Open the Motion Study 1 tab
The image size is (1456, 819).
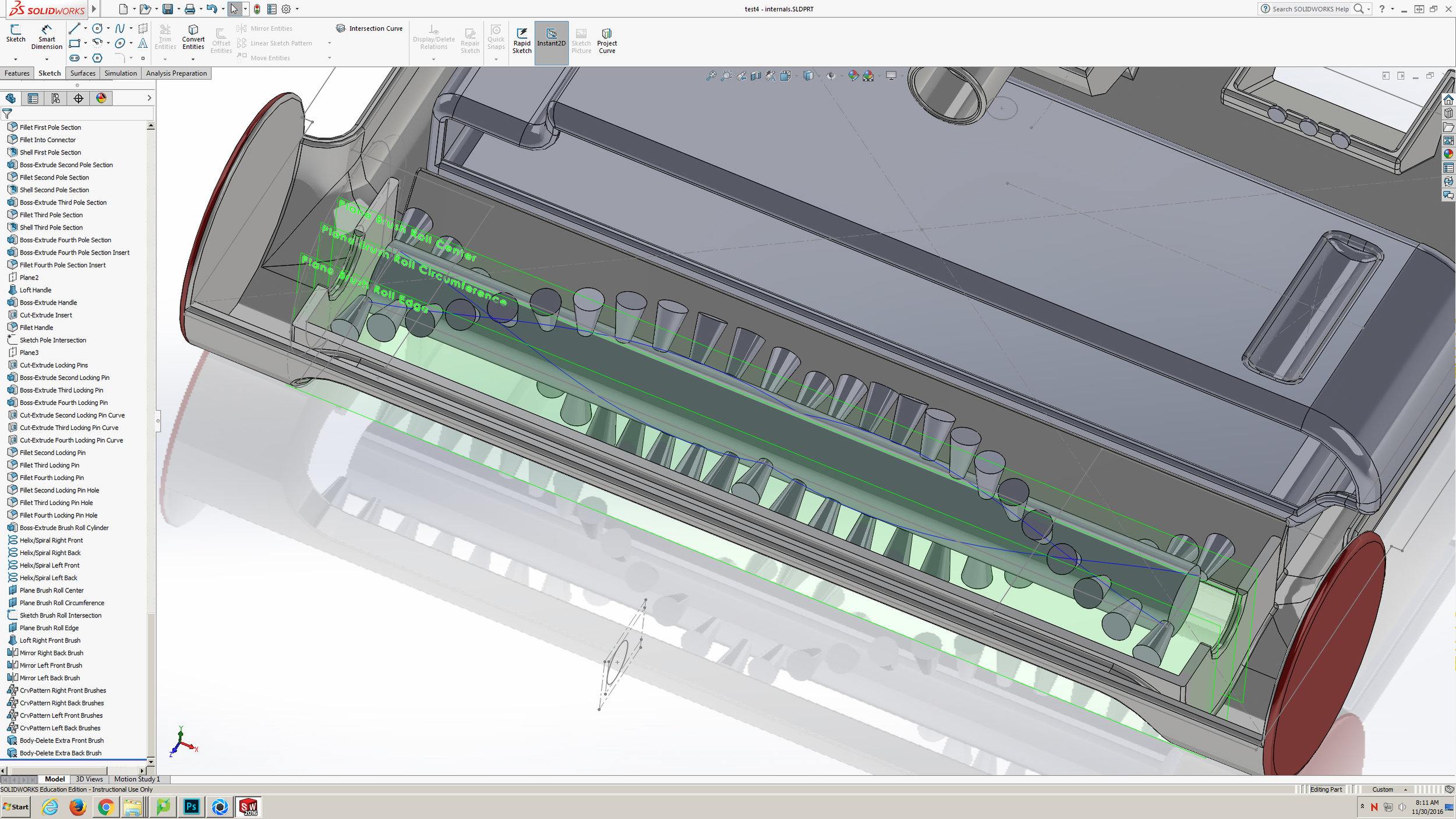[137, 779]
